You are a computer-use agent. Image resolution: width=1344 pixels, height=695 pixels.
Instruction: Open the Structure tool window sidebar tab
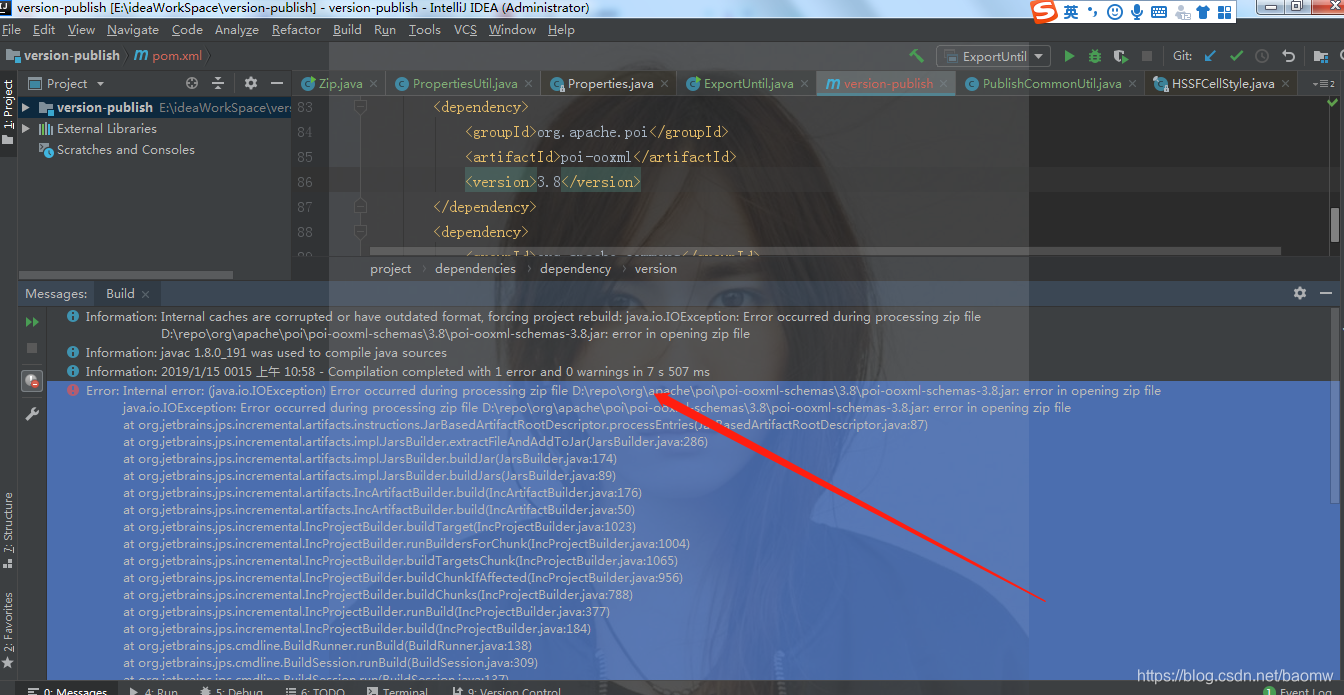8,530
